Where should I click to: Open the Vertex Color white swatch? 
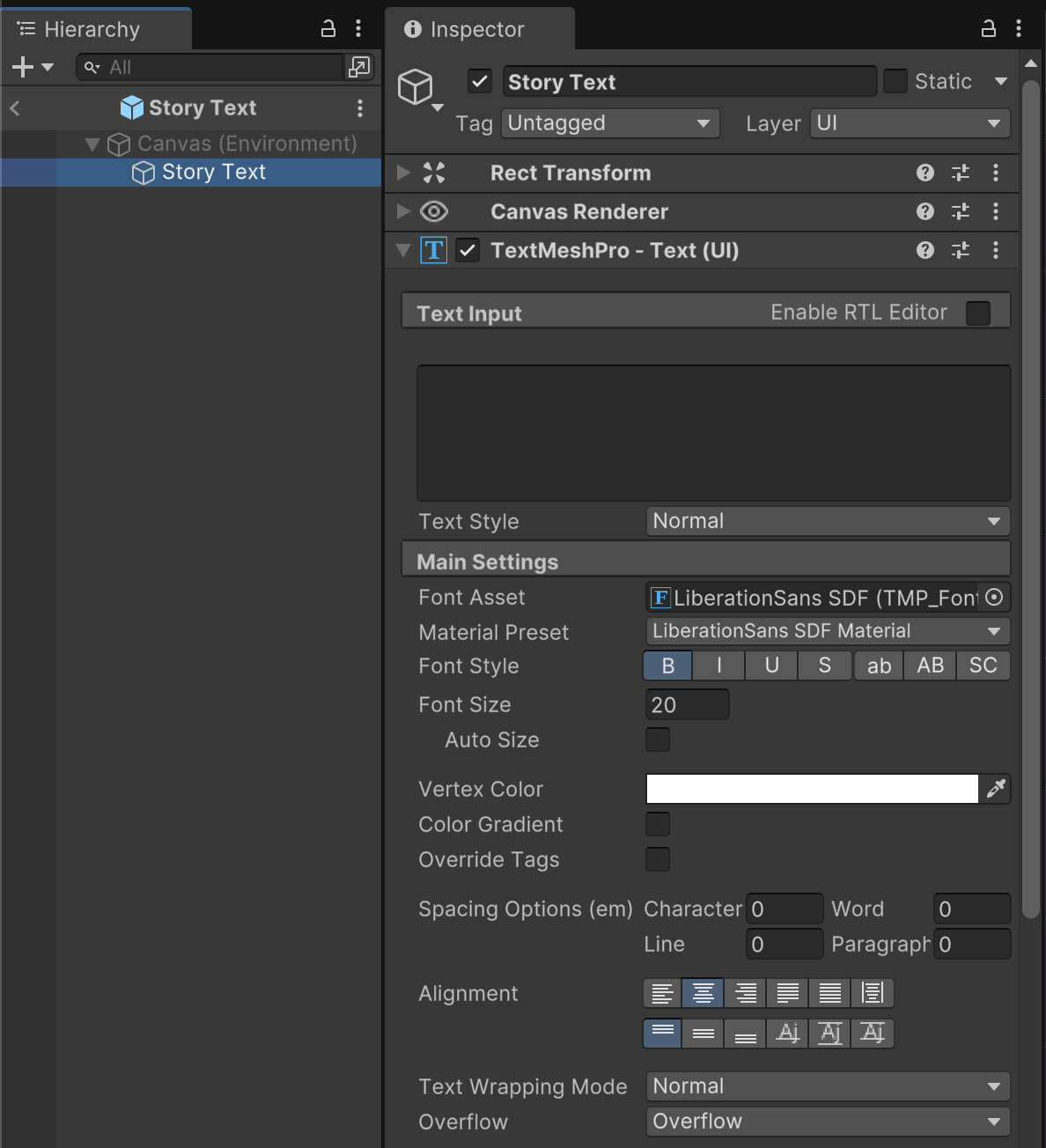point(812,789)
